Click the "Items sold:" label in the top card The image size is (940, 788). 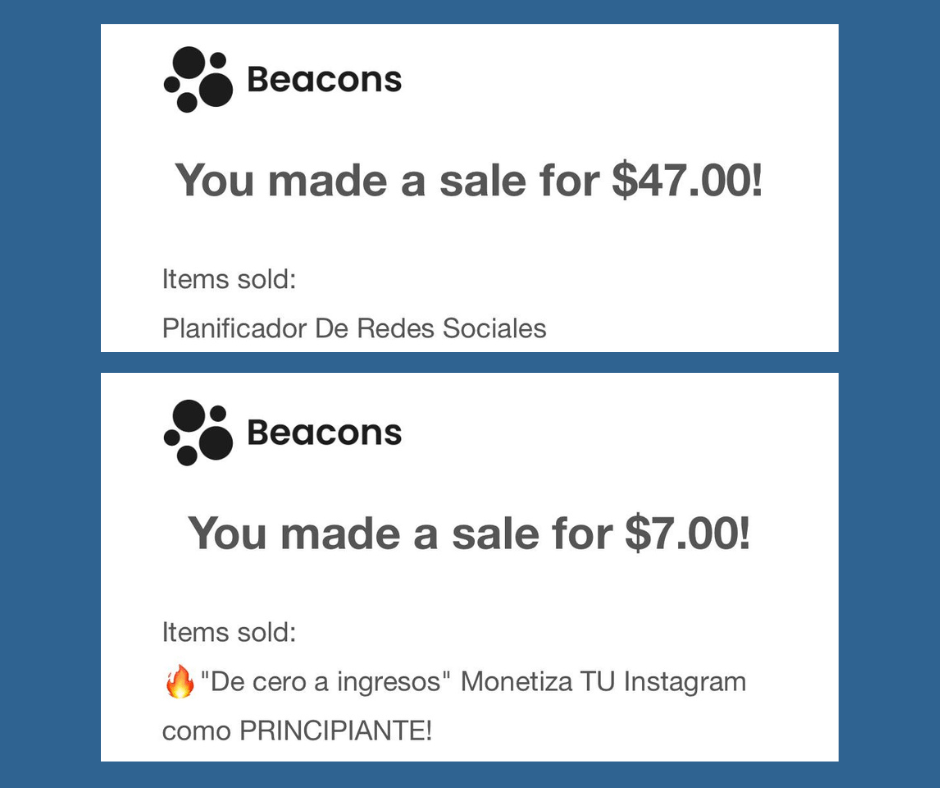(x=229, y=279)
